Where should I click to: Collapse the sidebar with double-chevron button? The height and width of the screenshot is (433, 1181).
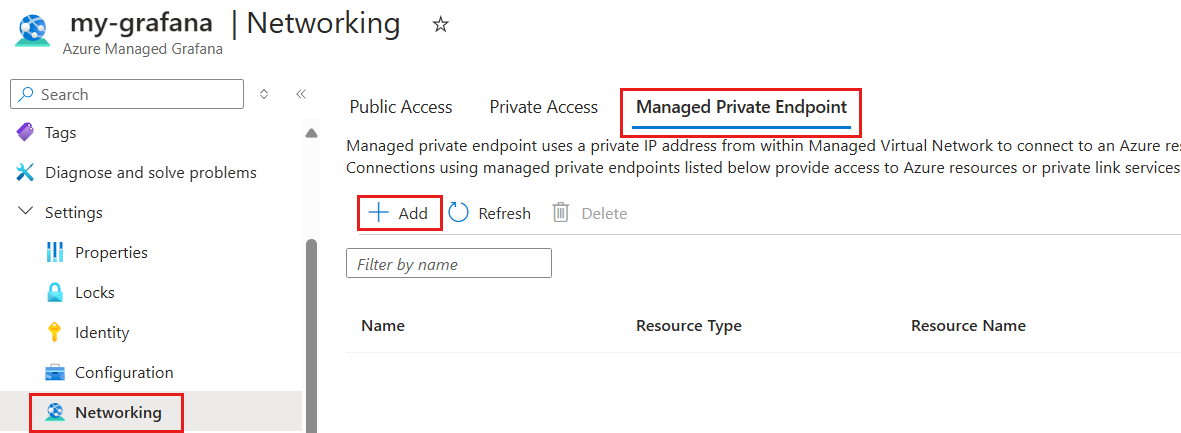301,94
